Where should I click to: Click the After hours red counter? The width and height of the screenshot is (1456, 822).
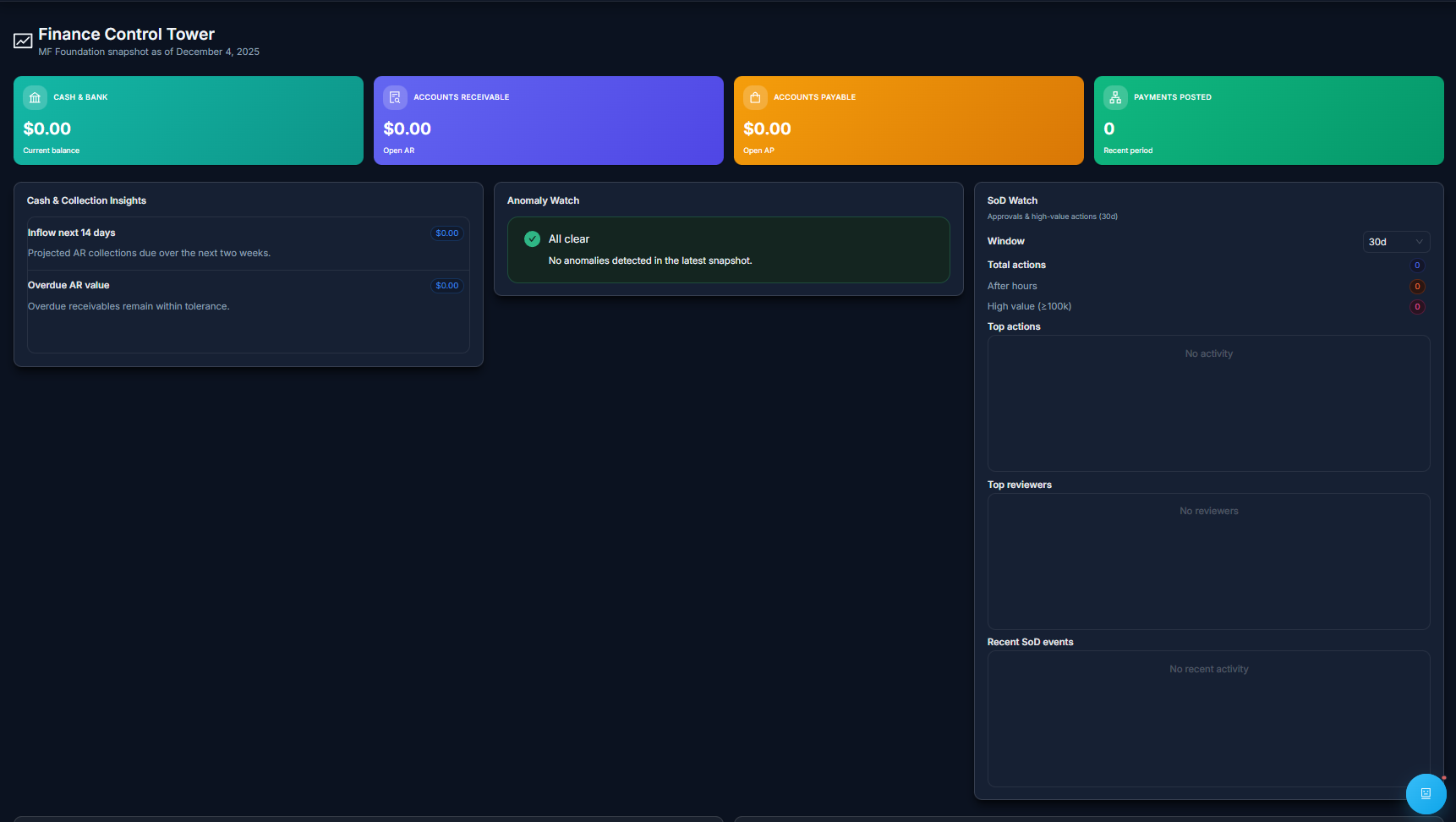(x=1418, y=287)
